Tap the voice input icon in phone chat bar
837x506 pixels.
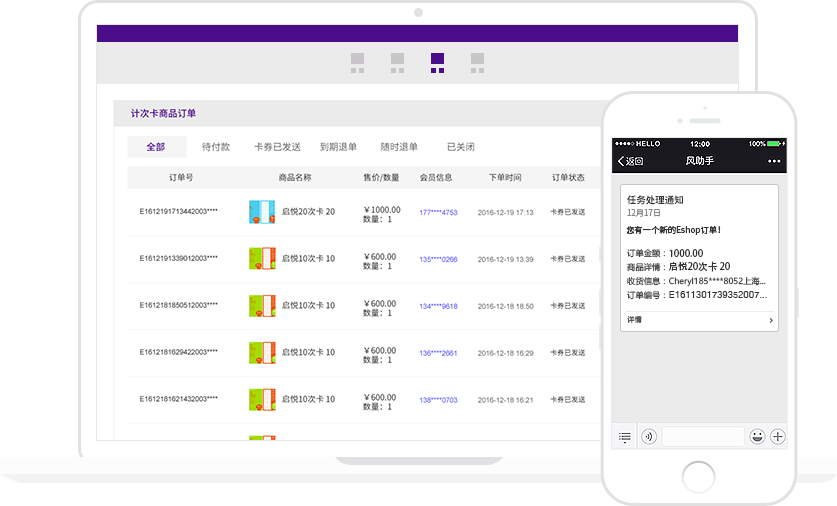[648, 437]
